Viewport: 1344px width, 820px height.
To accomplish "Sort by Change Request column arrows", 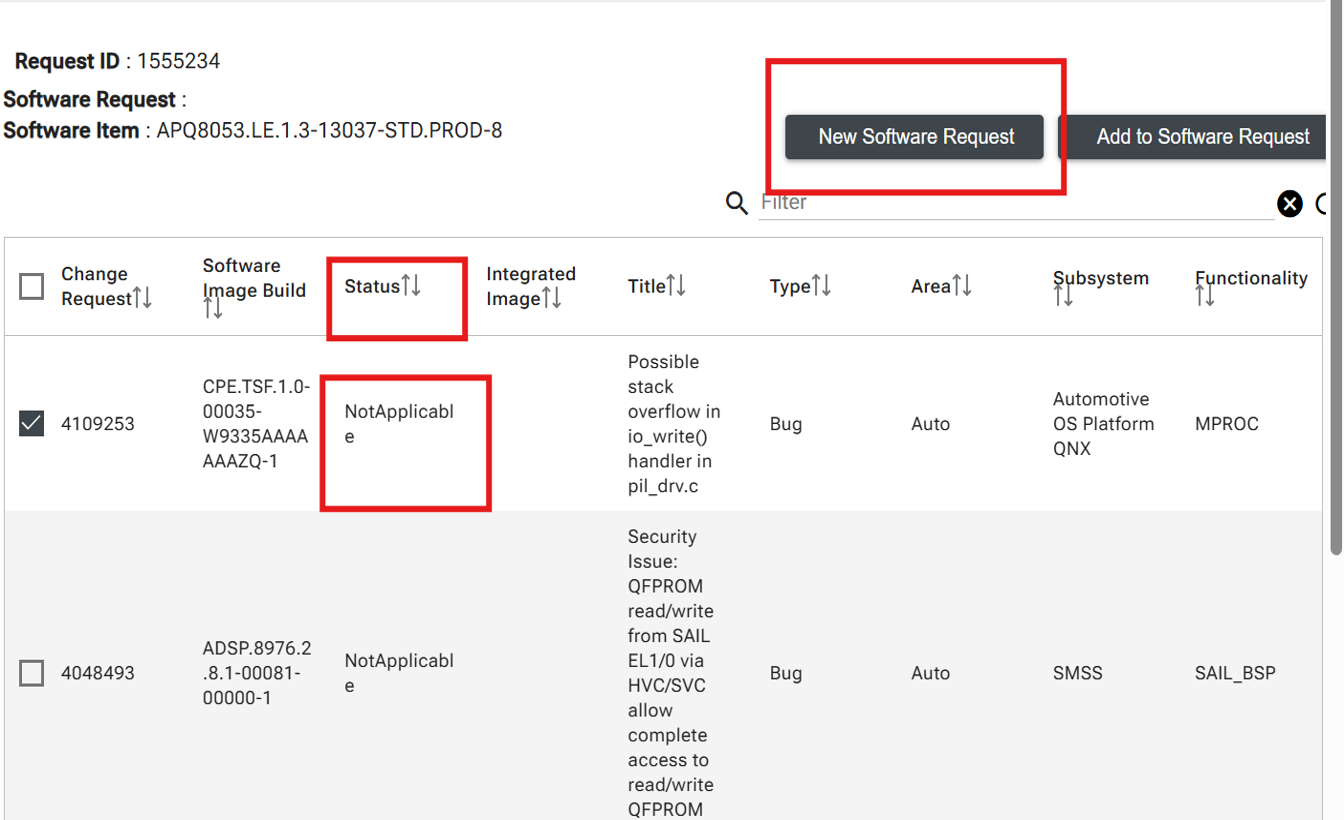I will click(142, 298).
